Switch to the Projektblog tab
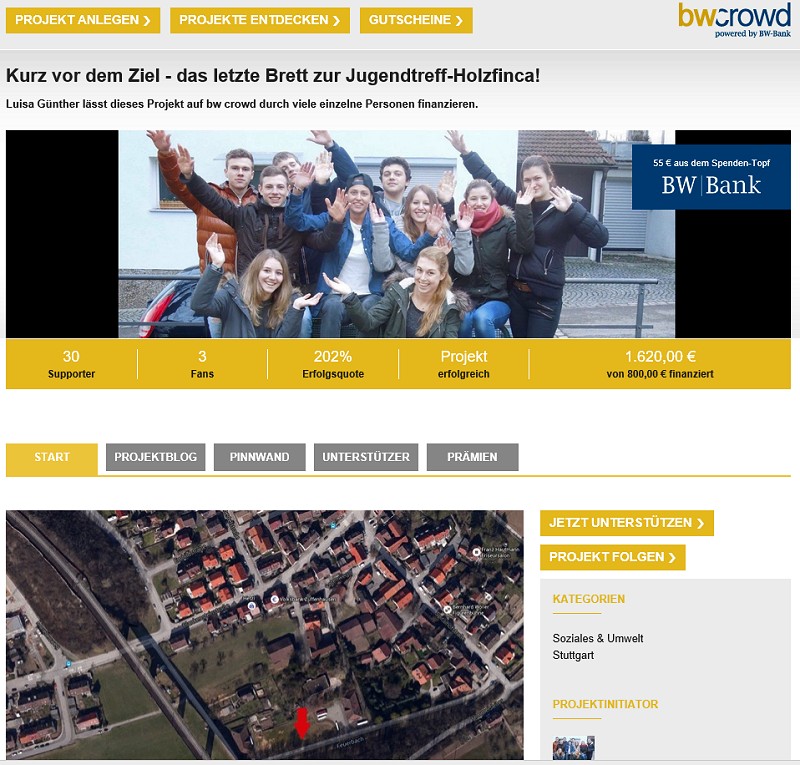The image size is (800, 765). tap(155, 458)
